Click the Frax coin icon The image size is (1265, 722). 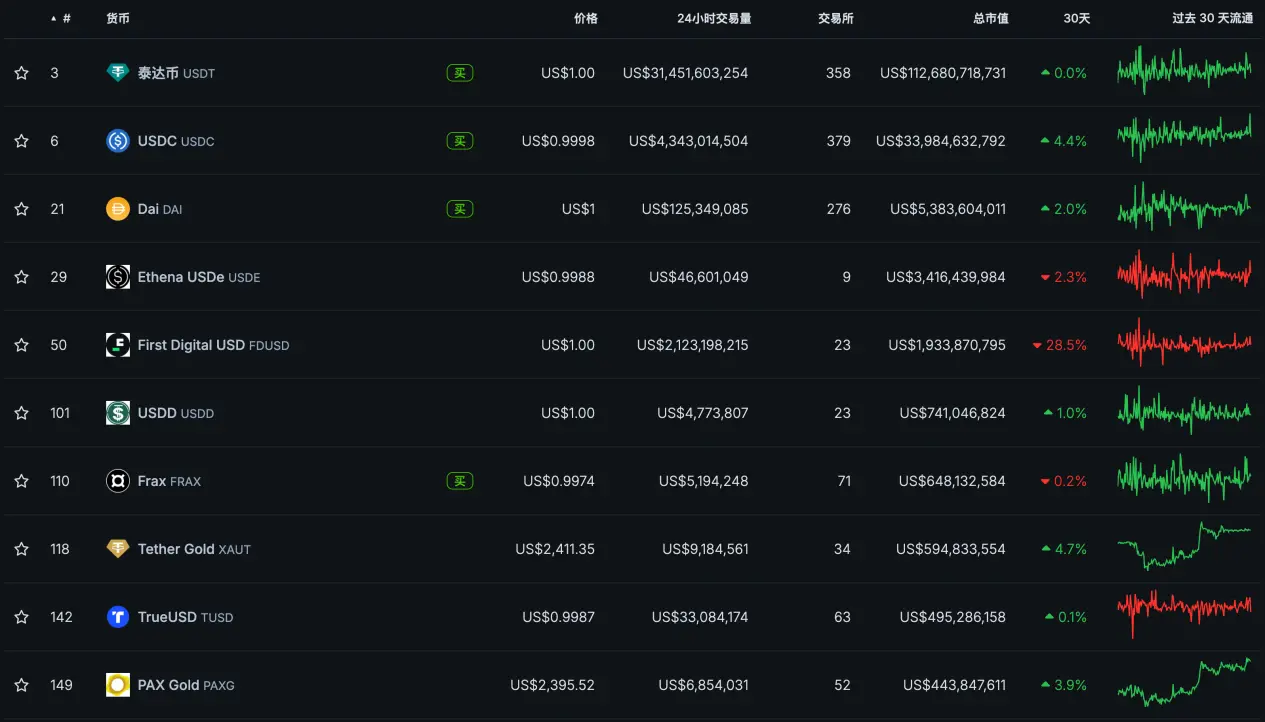(x=118, y=481)
